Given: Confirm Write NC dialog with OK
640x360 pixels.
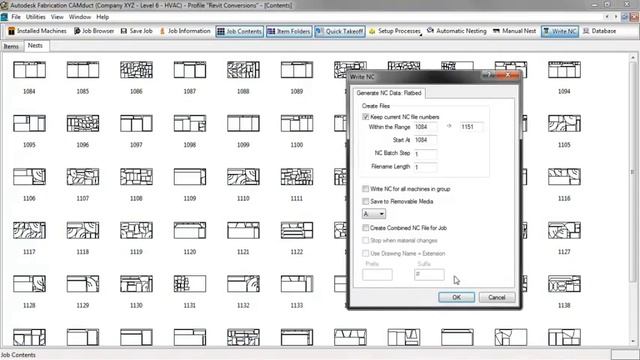Looking at the screenshot, I should [456, 298].
